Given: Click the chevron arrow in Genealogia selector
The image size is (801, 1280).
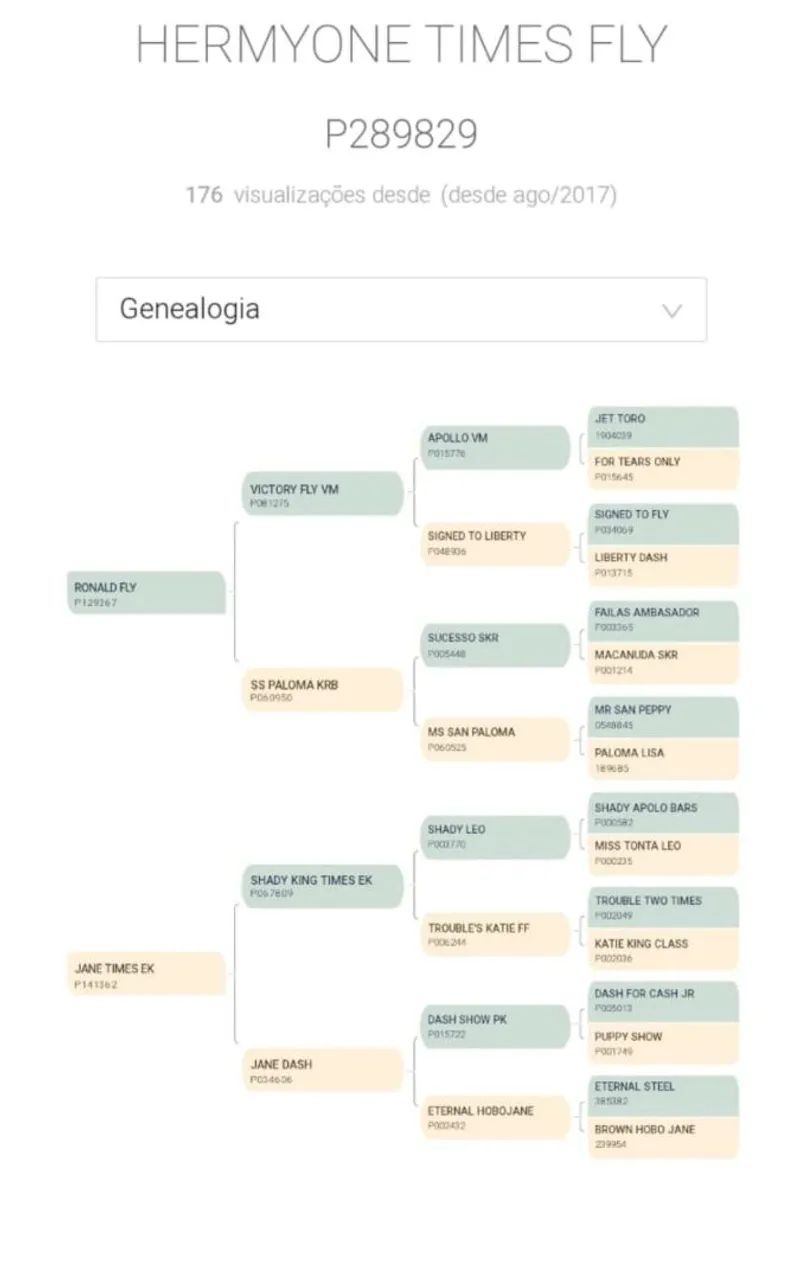Looking at the screenshot, I should point(672,310).
